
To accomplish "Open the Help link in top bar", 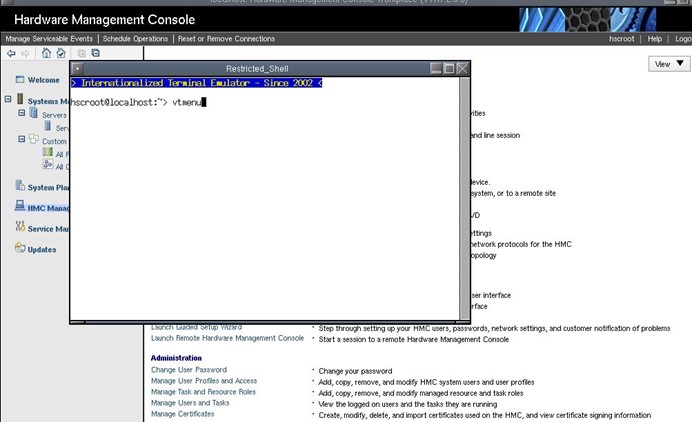I will pyautogui.click(x=654, y=39).
